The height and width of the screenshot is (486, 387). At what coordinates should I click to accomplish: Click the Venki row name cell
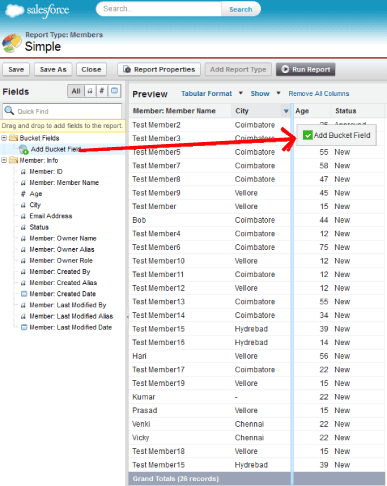[141, 424]
